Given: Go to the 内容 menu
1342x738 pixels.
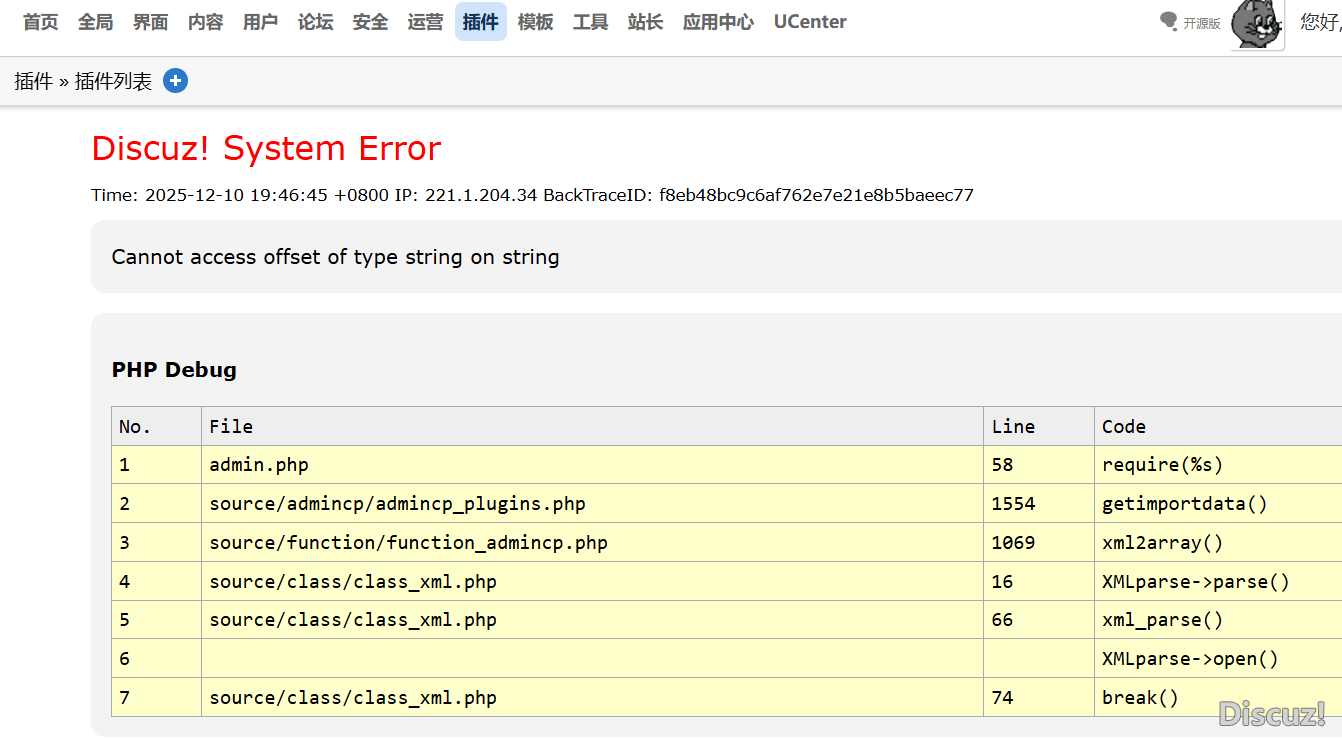Looking at the screenshot, I should tap(206, 22).
